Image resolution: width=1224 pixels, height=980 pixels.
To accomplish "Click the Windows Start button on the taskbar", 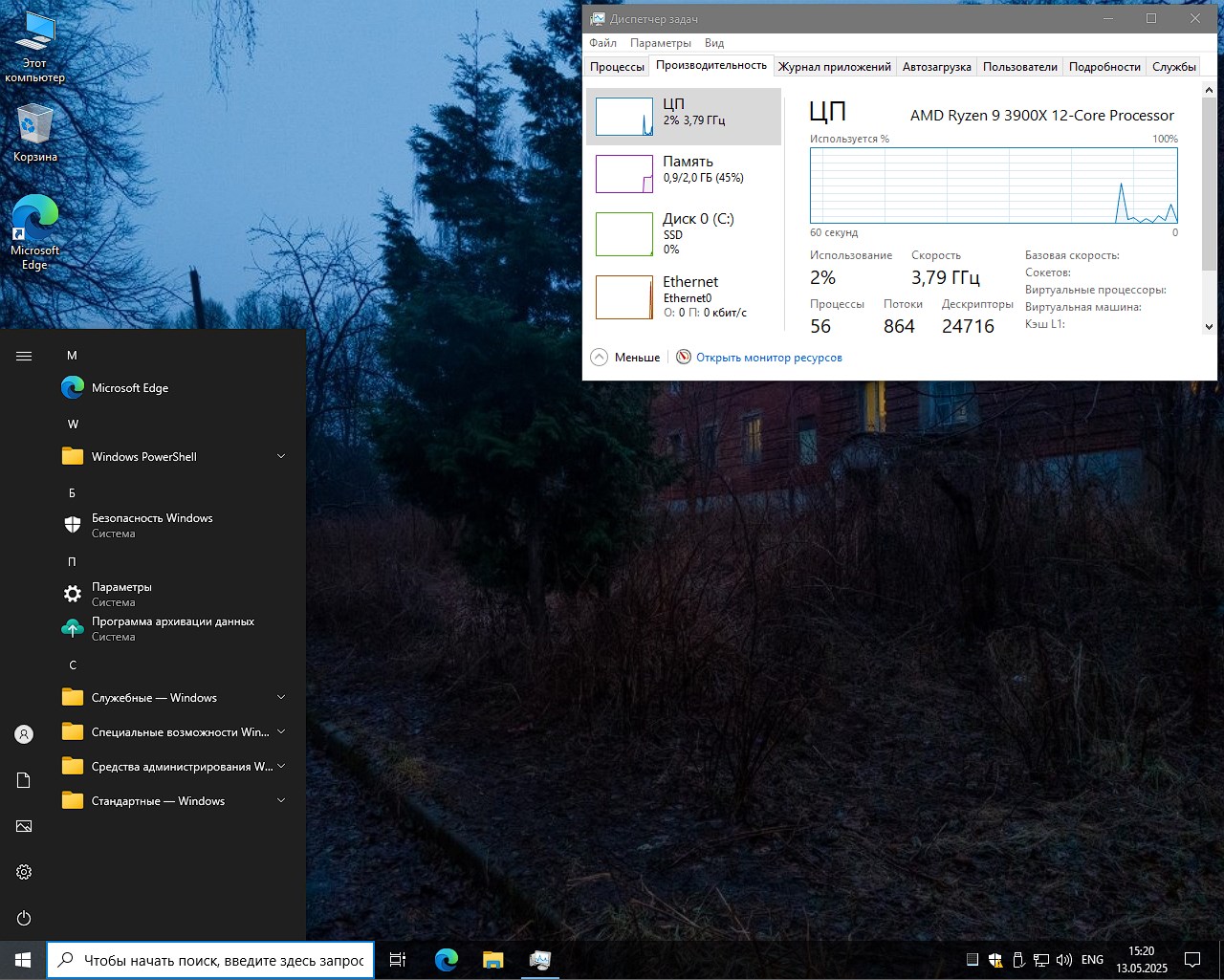I will coord(23,960).
